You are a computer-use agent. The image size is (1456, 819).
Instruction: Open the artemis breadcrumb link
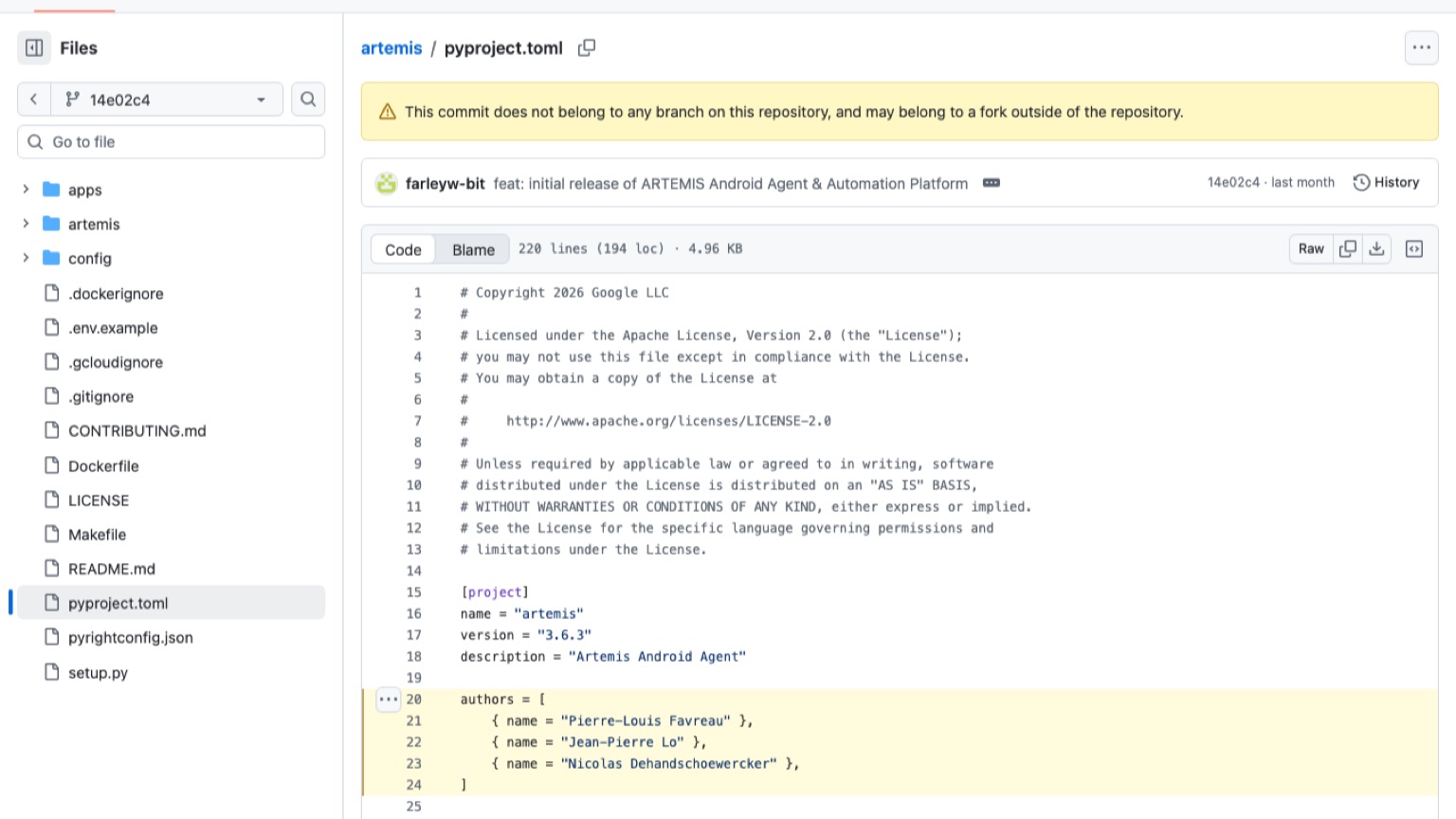point(391,47)
